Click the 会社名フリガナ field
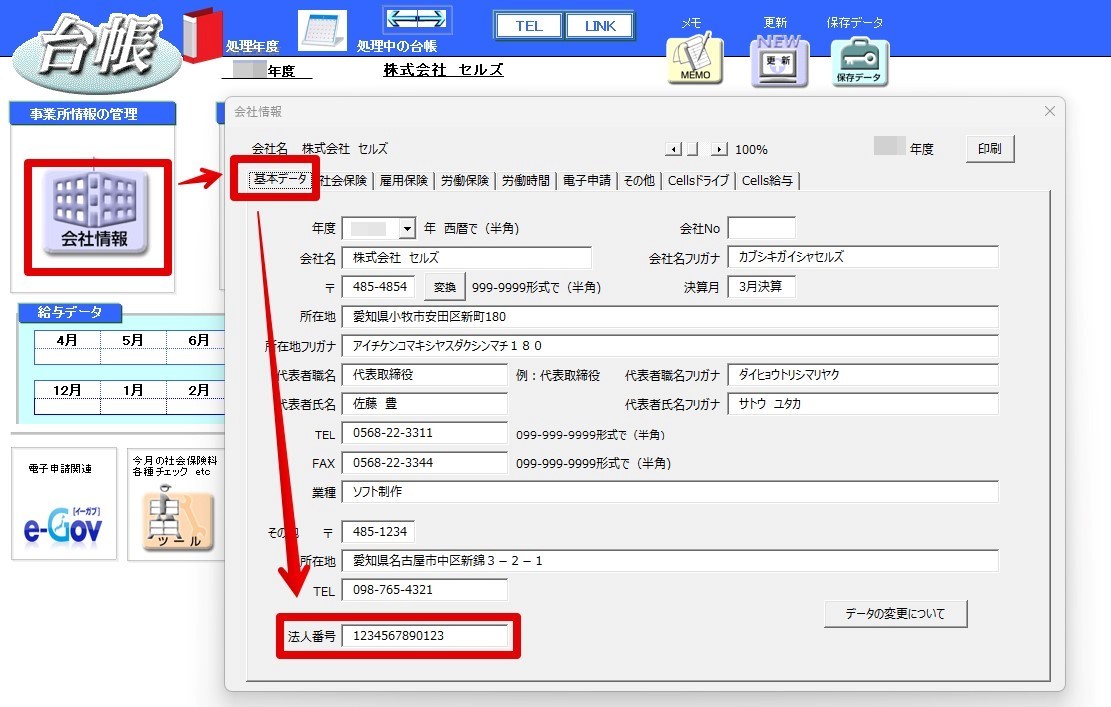This screenshot has width=1111, height=707. coord(863,256)
